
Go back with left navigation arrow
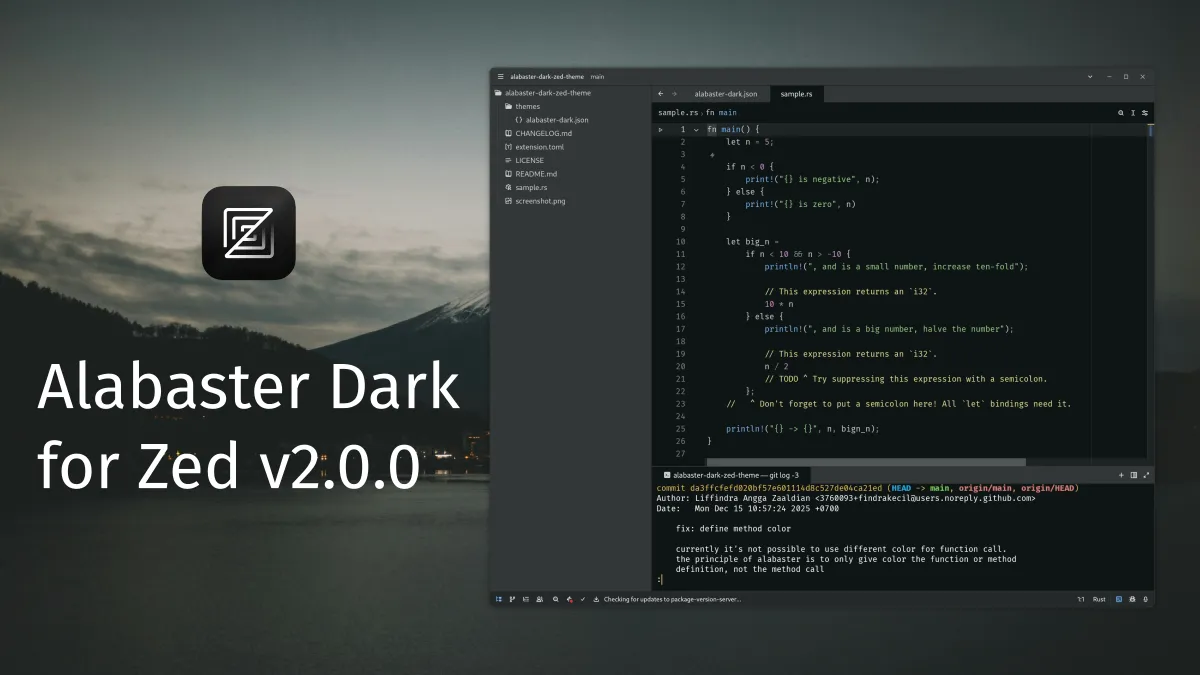[661, 94]
